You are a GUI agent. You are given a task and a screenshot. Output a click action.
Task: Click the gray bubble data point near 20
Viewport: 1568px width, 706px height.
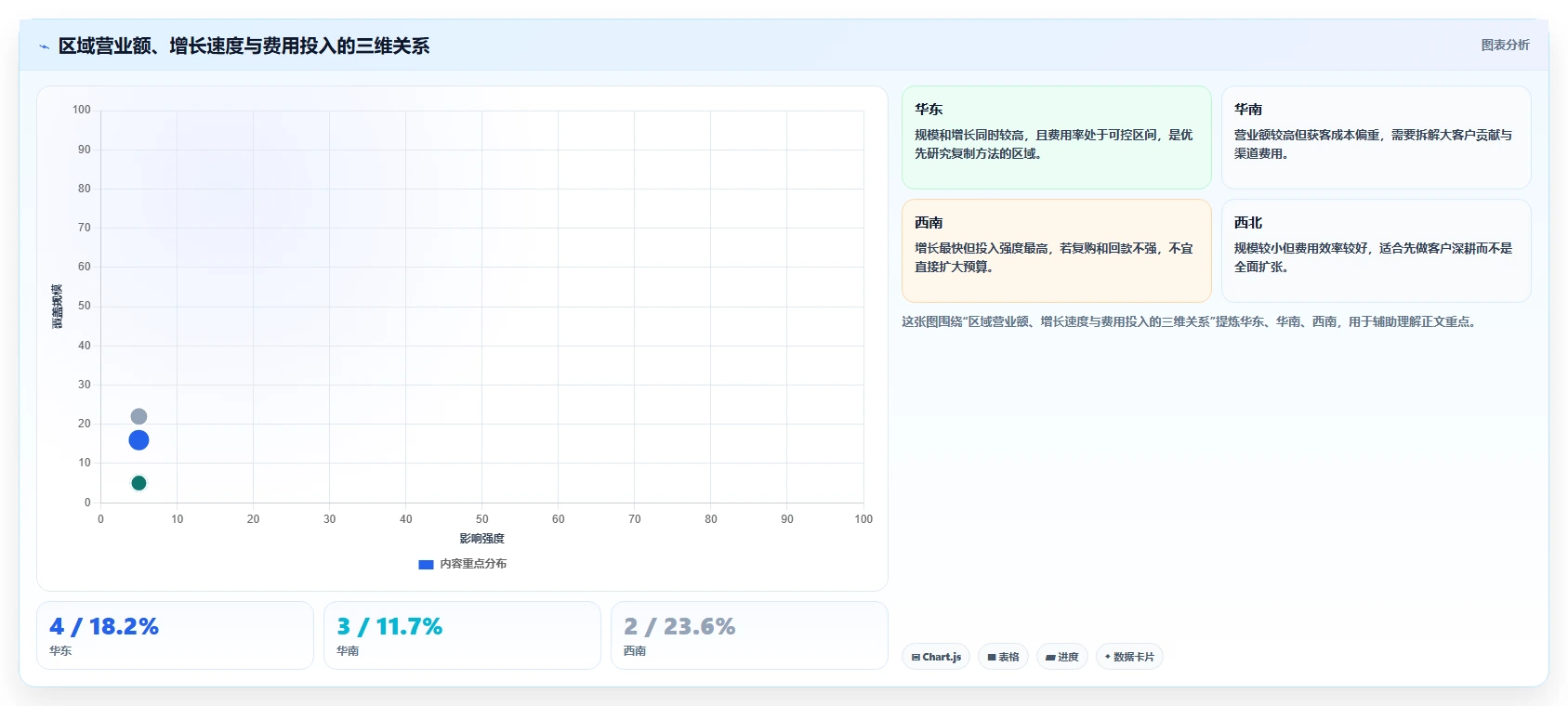(138, 416)
